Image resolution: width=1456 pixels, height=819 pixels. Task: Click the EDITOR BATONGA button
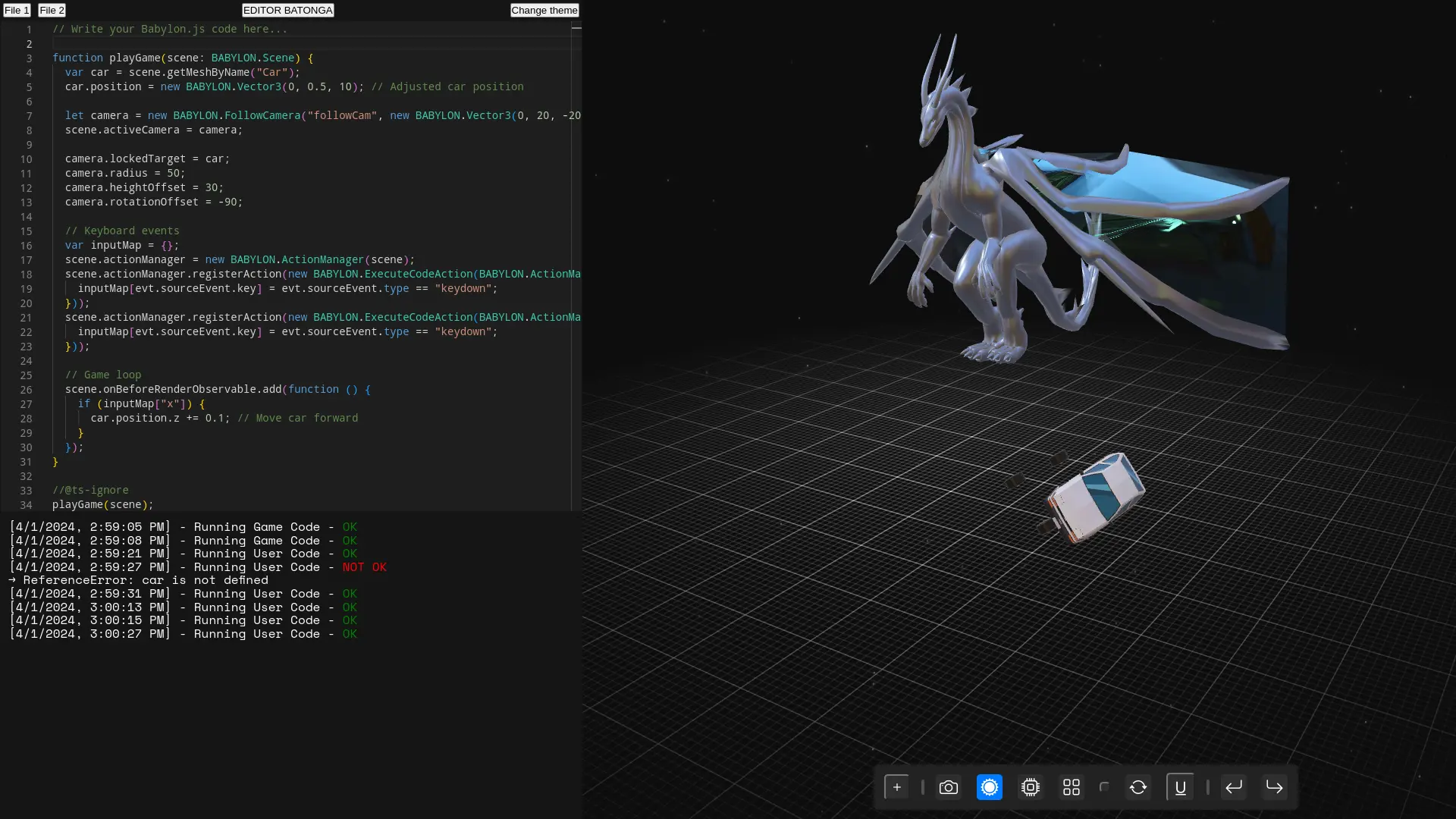point(287,10)
